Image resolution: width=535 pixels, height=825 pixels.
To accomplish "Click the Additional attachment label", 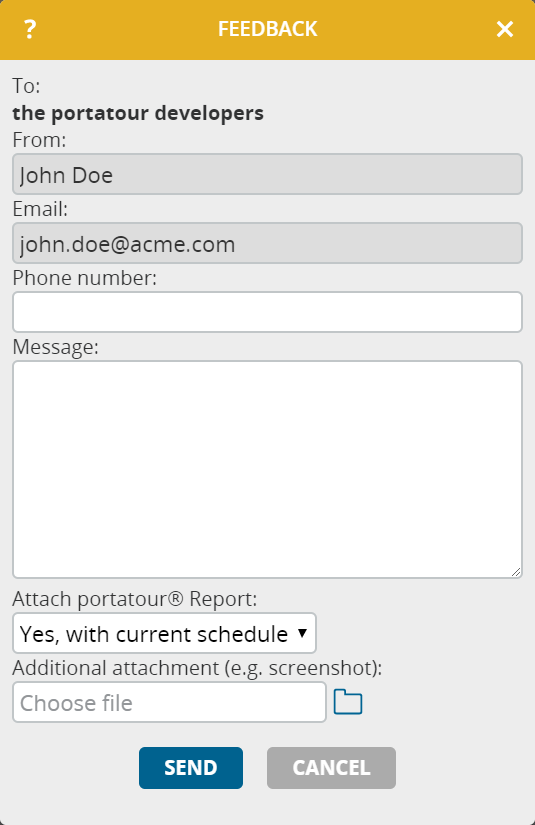I will click(197, 668).
